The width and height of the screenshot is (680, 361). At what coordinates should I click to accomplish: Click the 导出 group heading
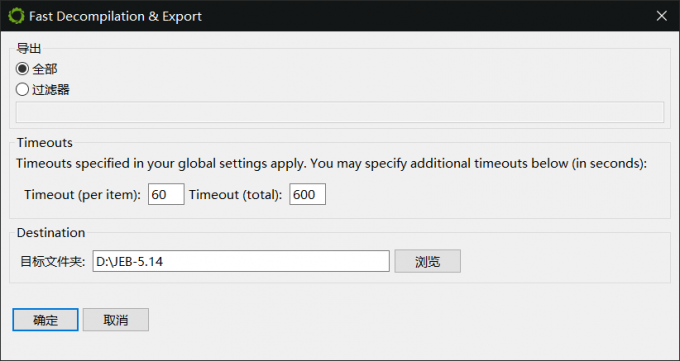pos(29,48)
